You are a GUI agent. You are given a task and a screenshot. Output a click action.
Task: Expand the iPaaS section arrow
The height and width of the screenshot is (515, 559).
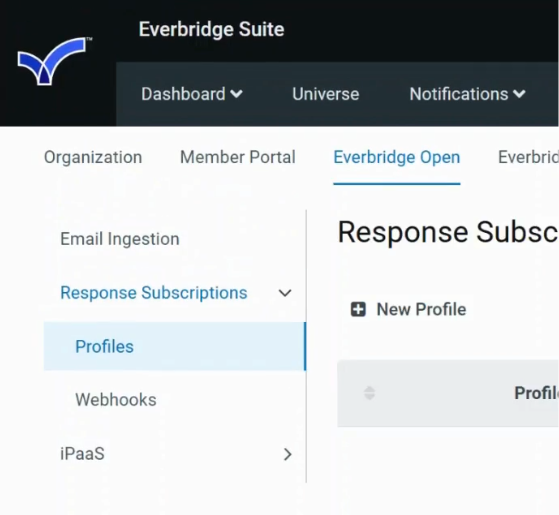pyautogui.click(x=287, y=454)
